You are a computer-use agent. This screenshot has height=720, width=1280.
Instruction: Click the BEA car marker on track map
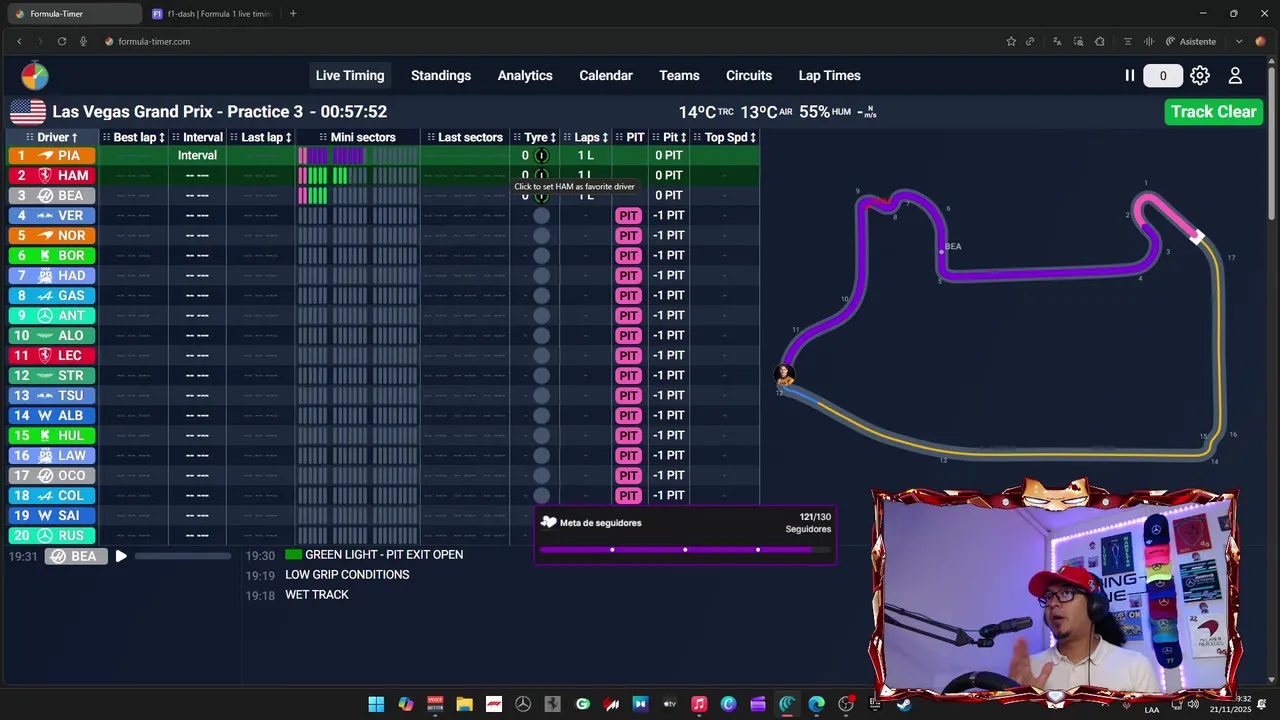click(x=942, y=251)
